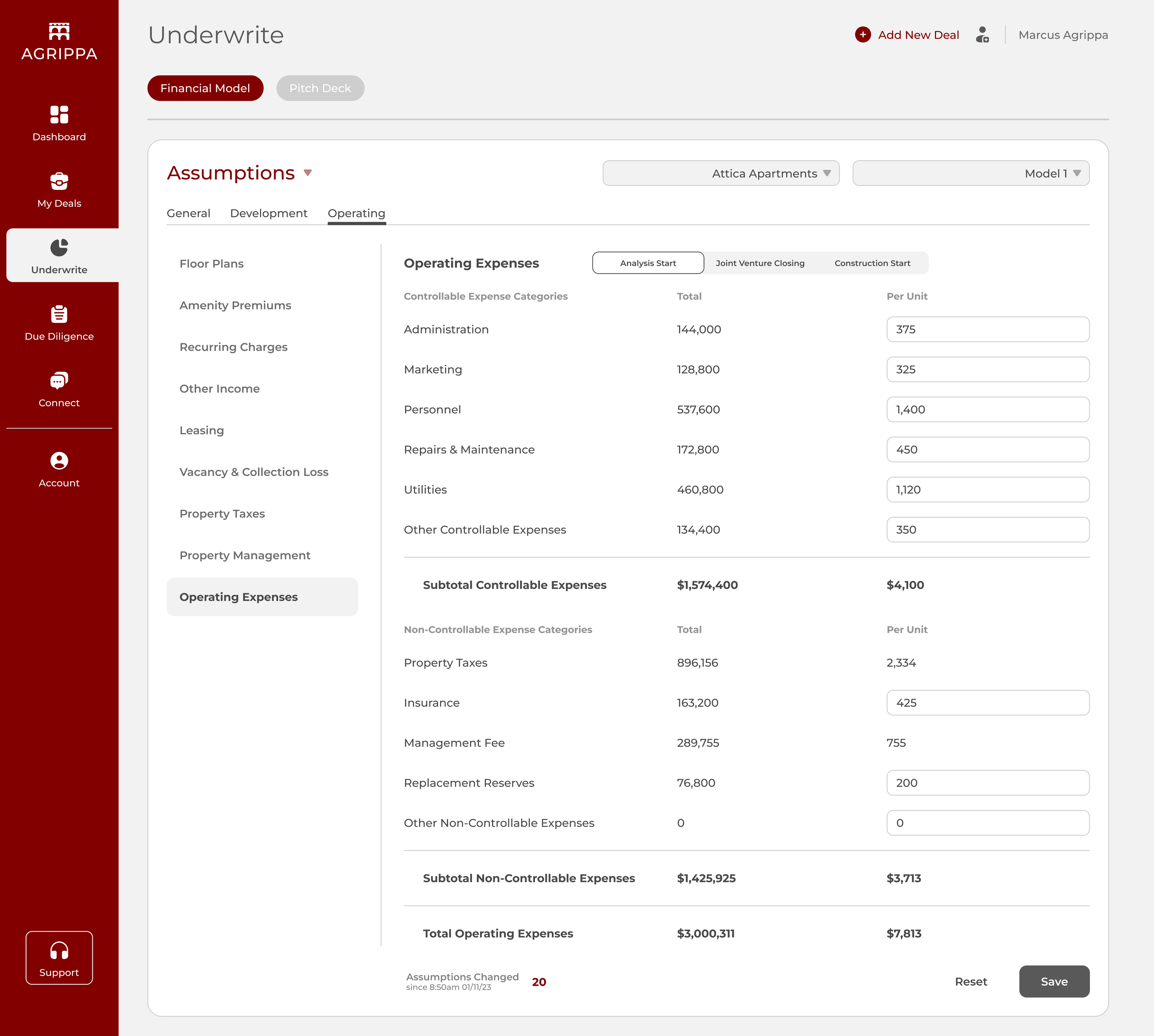Click Personnel per unit field

(x=988, y=409)
